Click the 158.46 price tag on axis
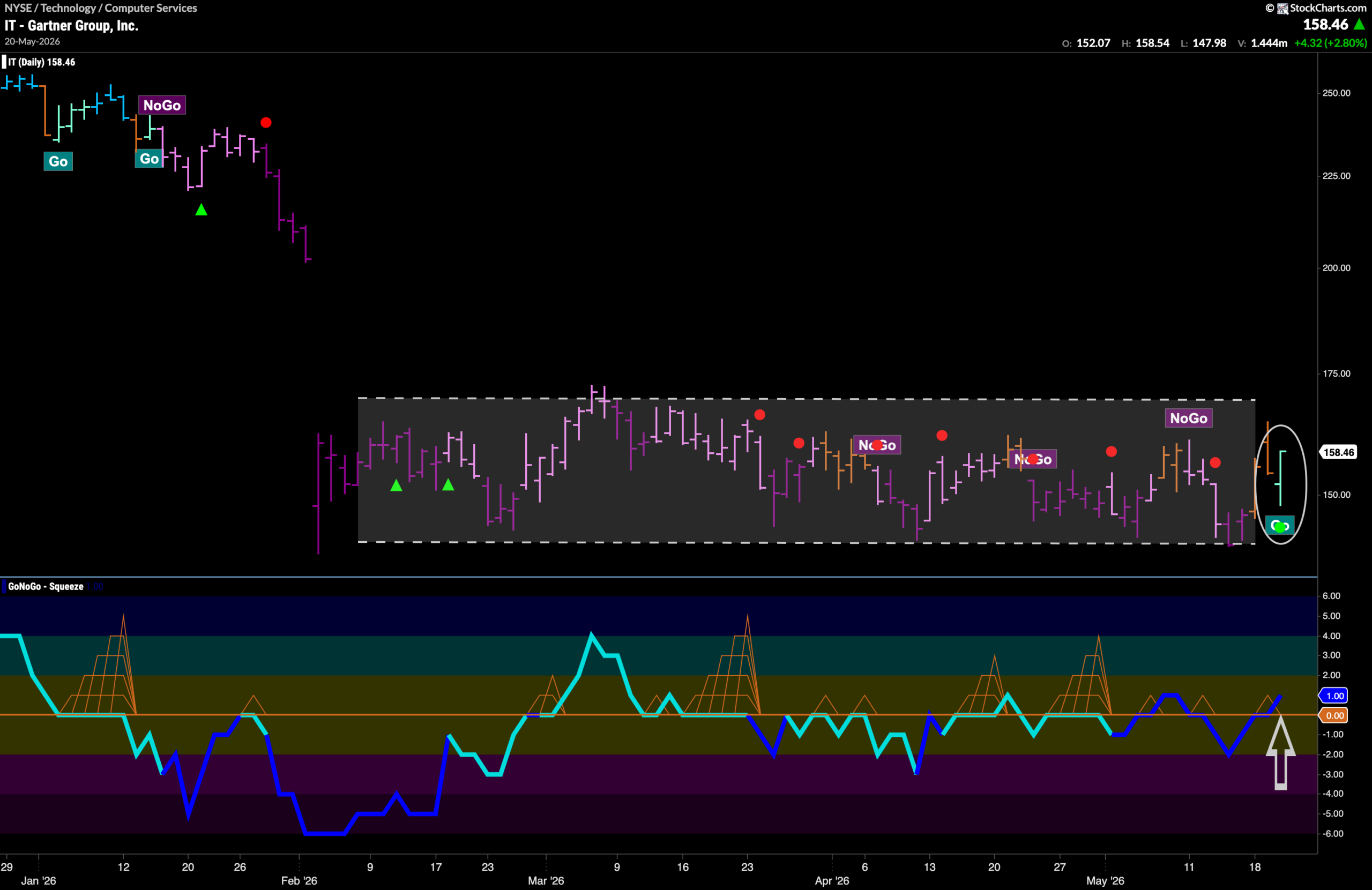This screenshot has height=890, width=1372. tap(1338, 452)
